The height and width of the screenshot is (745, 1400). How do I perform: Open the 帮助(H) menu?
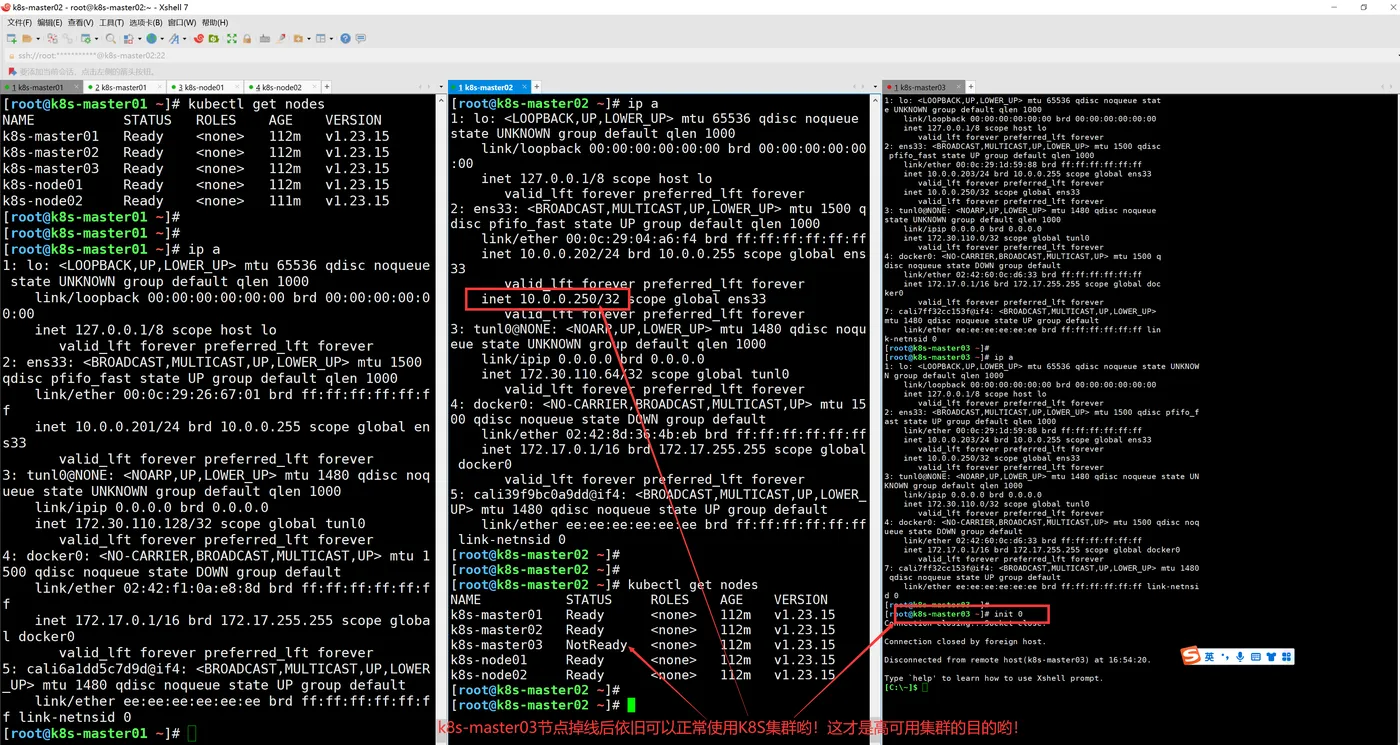tap(215, 22)
